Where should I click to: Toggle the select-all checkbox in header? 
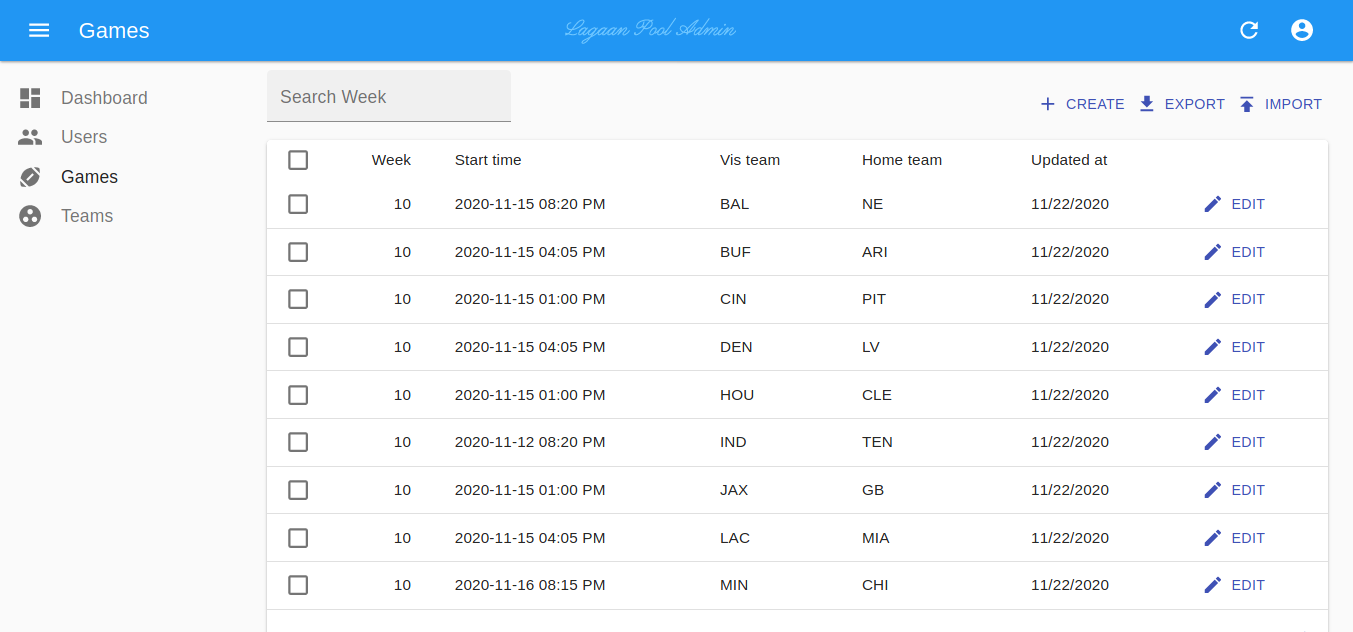pos(298,160)
